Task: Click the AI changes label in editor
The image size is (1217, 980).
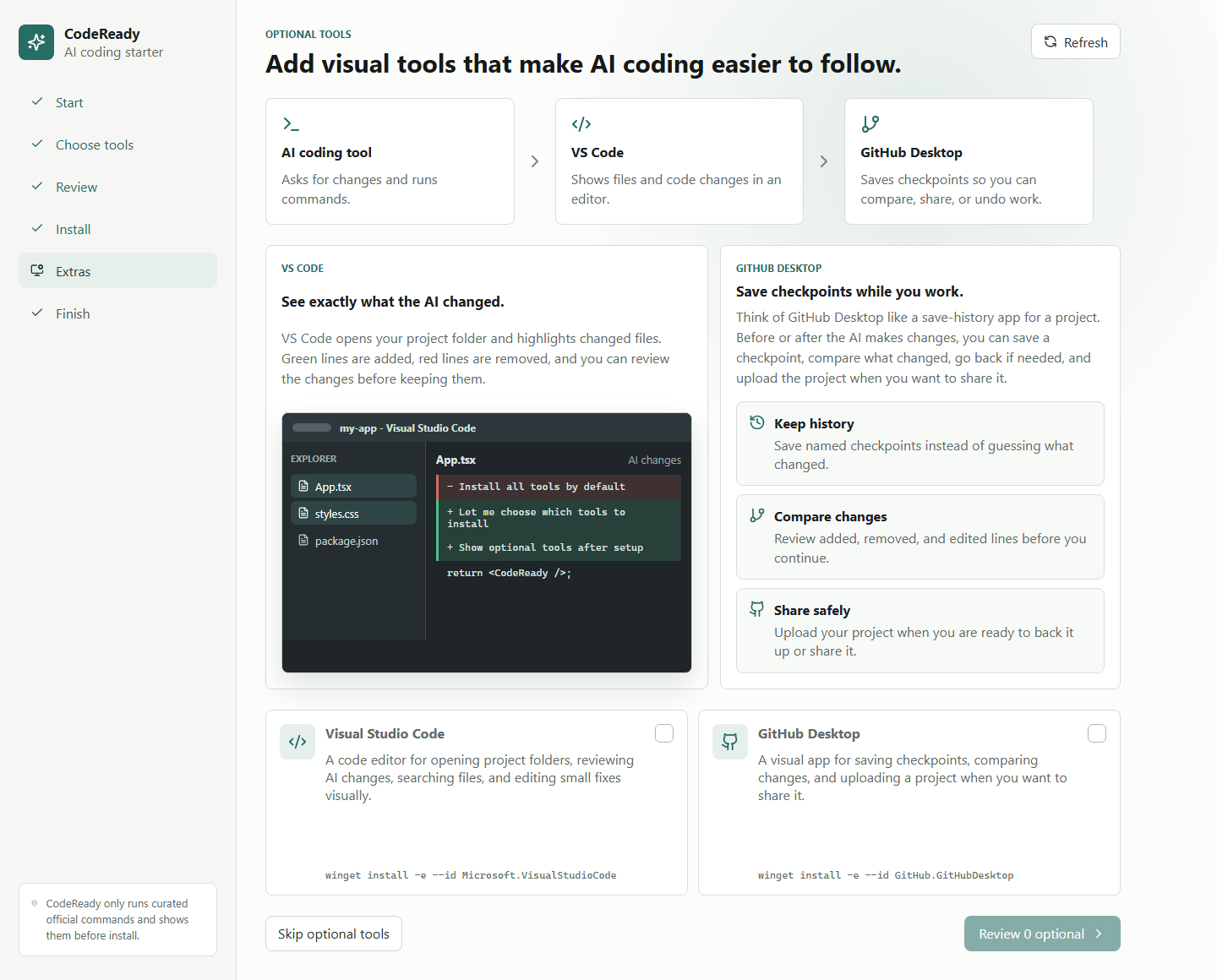Action: [x=654, y=460]
